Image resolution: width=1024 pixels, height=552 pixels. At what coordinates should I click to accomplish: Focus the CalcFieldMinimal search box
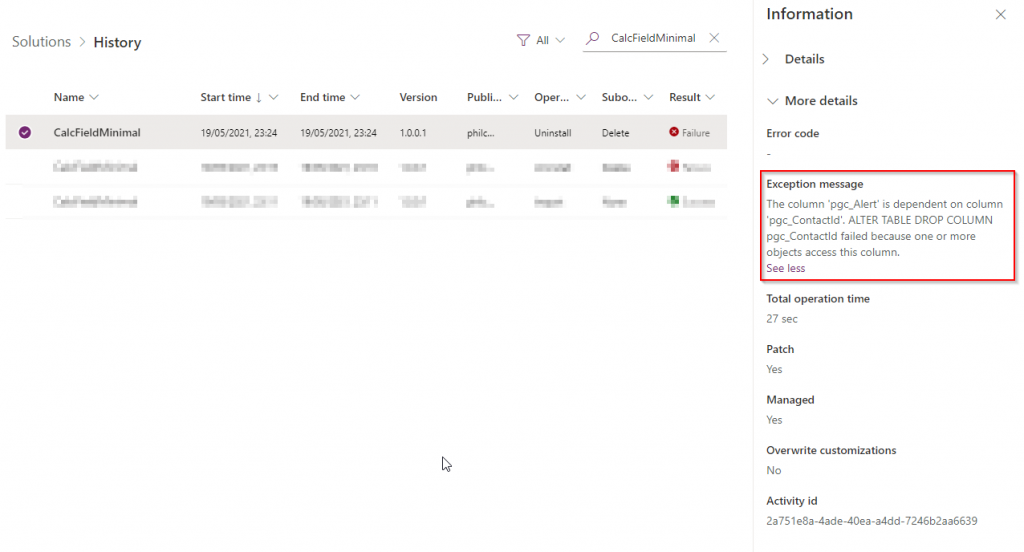click(x=653, y=38)
